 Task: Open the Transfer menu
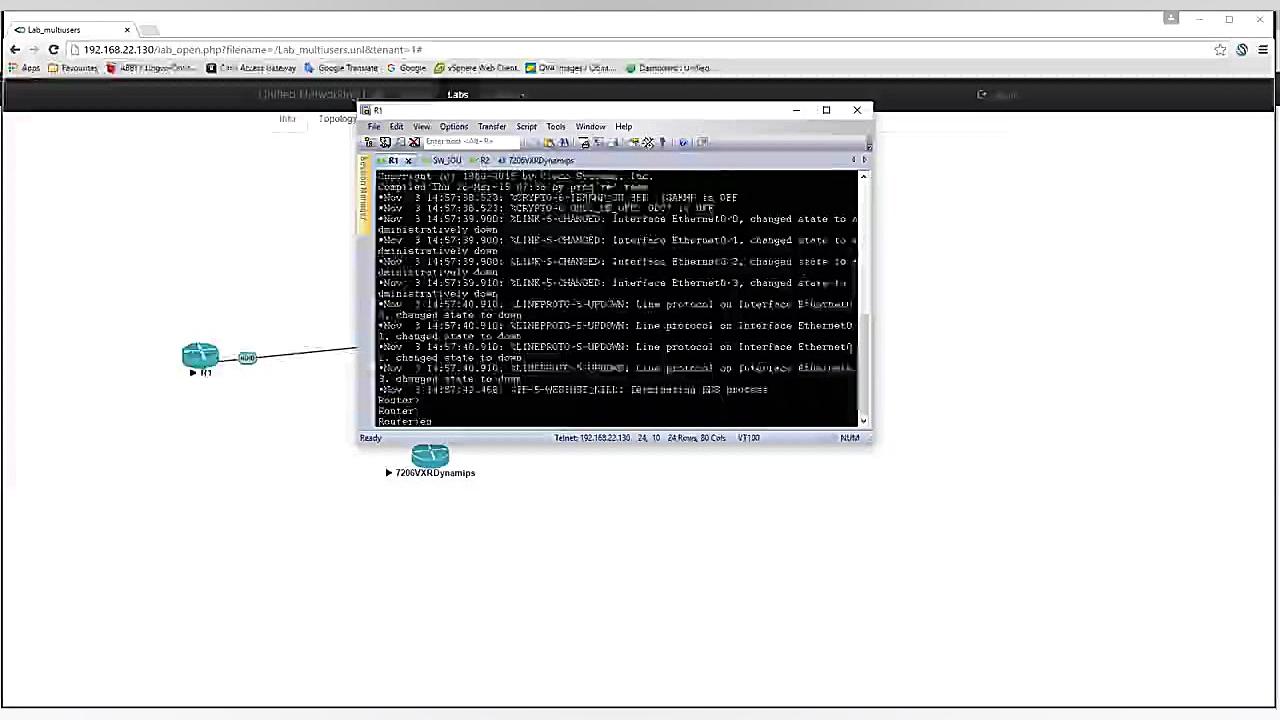pos(491,127)
